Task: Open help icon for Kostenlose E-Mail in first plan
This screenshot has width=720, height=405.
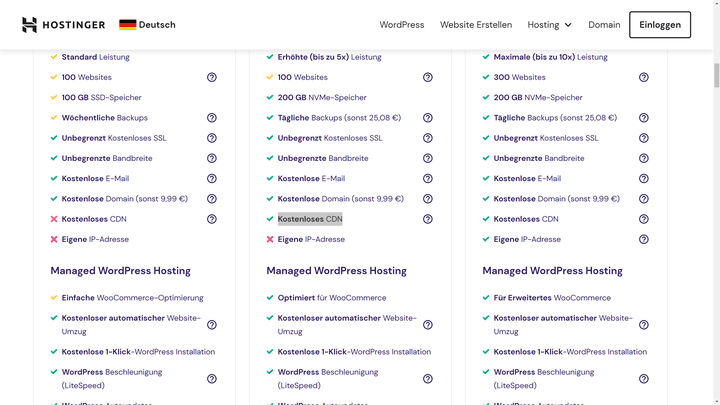Action: (x=212, y=178)
